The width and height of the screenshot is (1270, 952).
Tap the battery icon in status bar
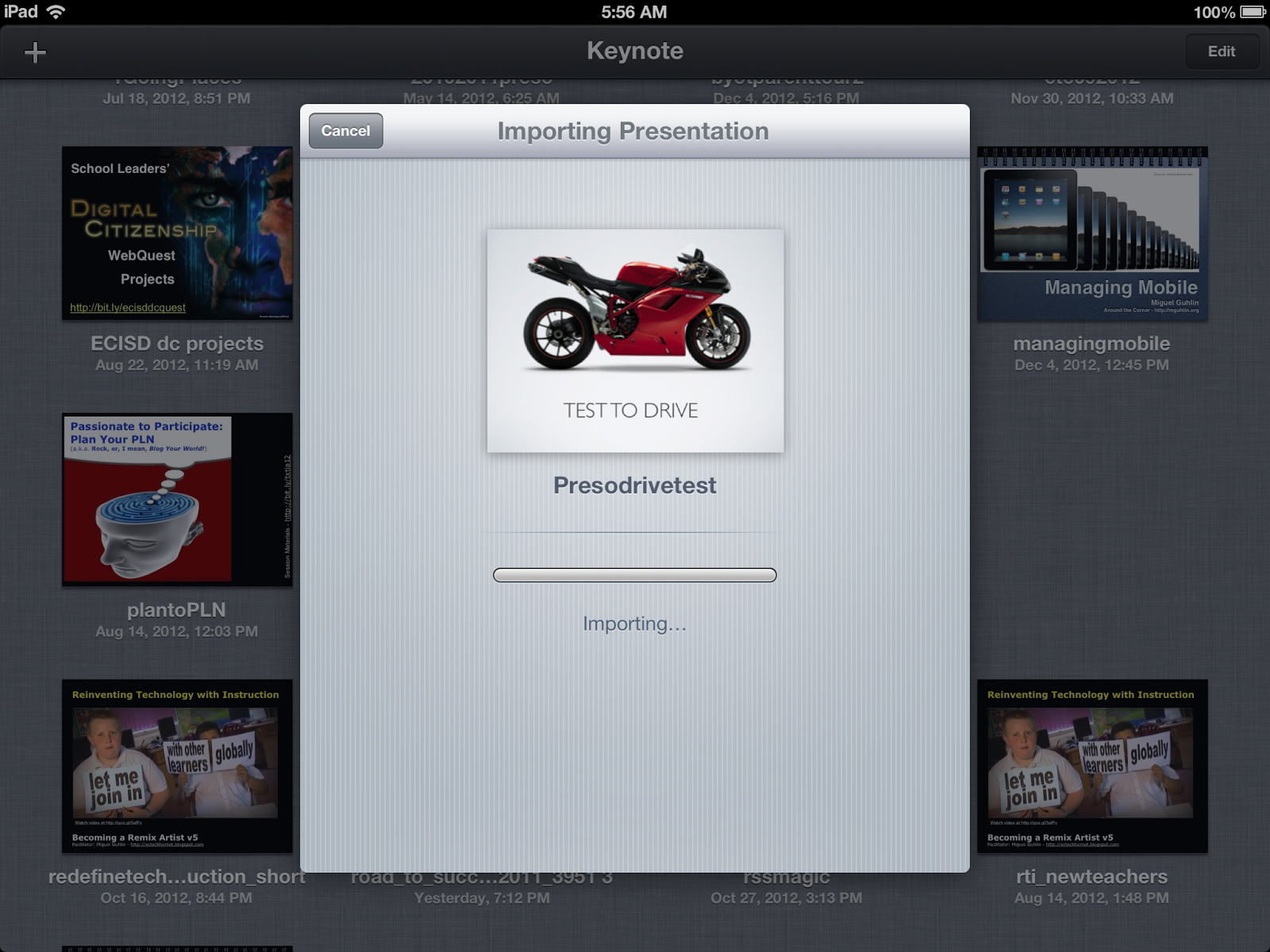pos(1253,12)
